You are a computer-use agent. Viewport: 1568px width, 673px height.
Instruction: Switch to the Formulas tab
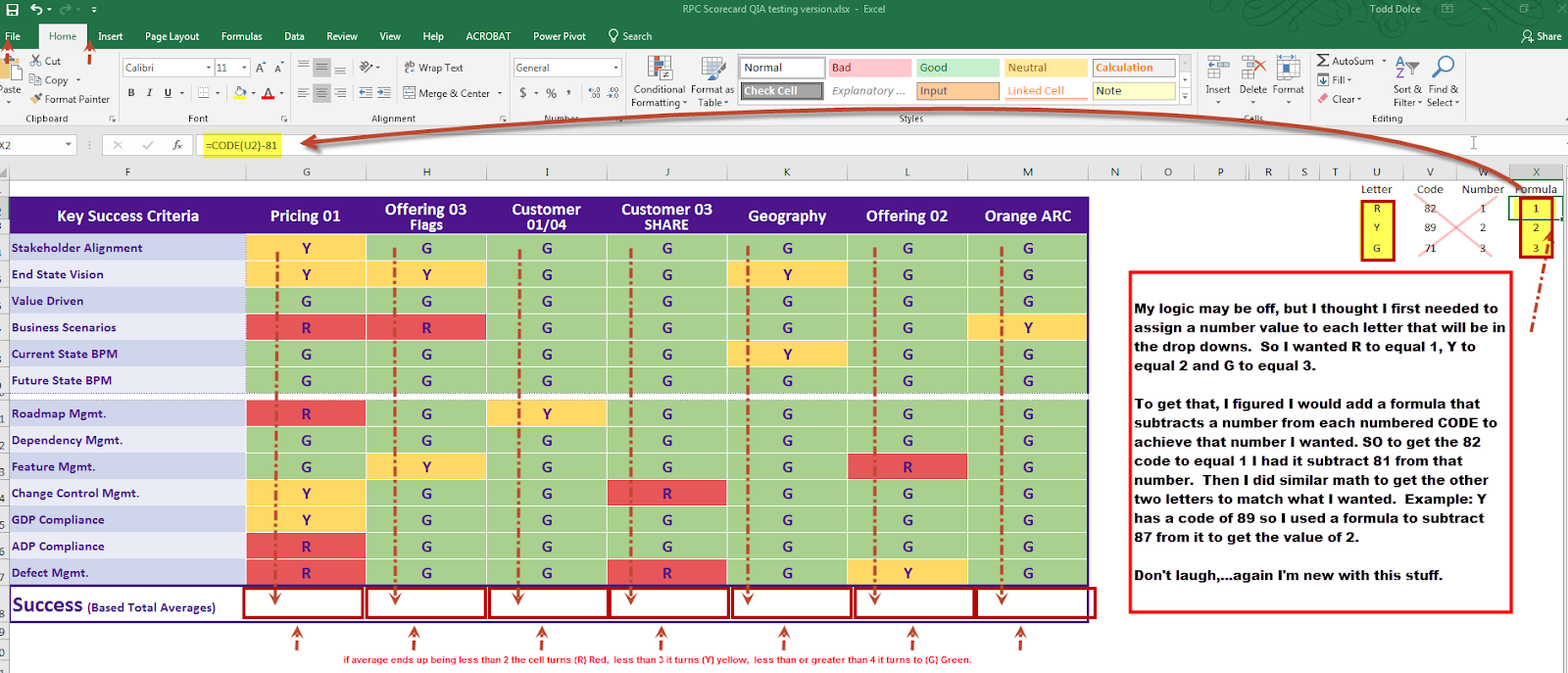point(241,36)
